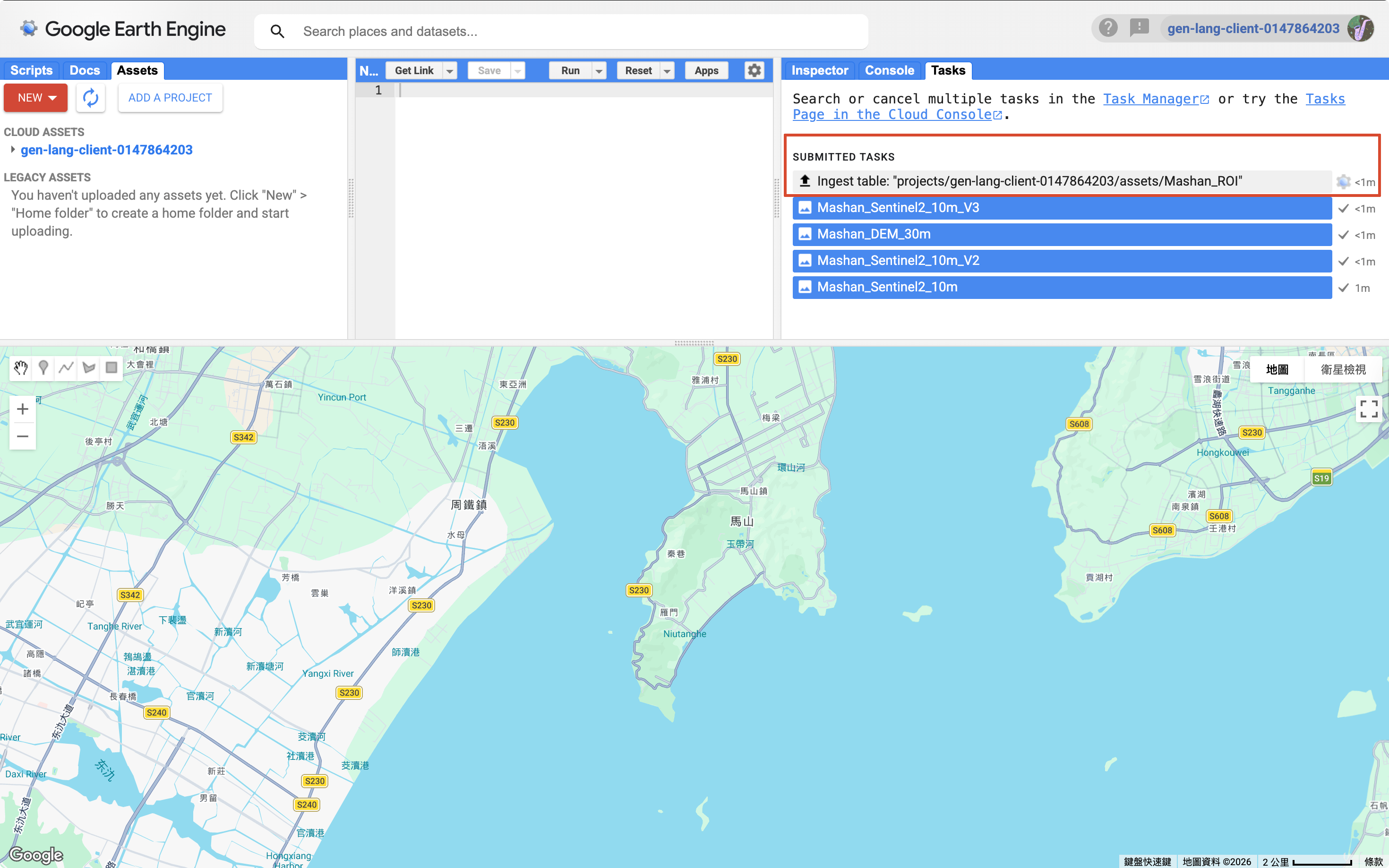Select the hand pan tool

tap(21, 367)
